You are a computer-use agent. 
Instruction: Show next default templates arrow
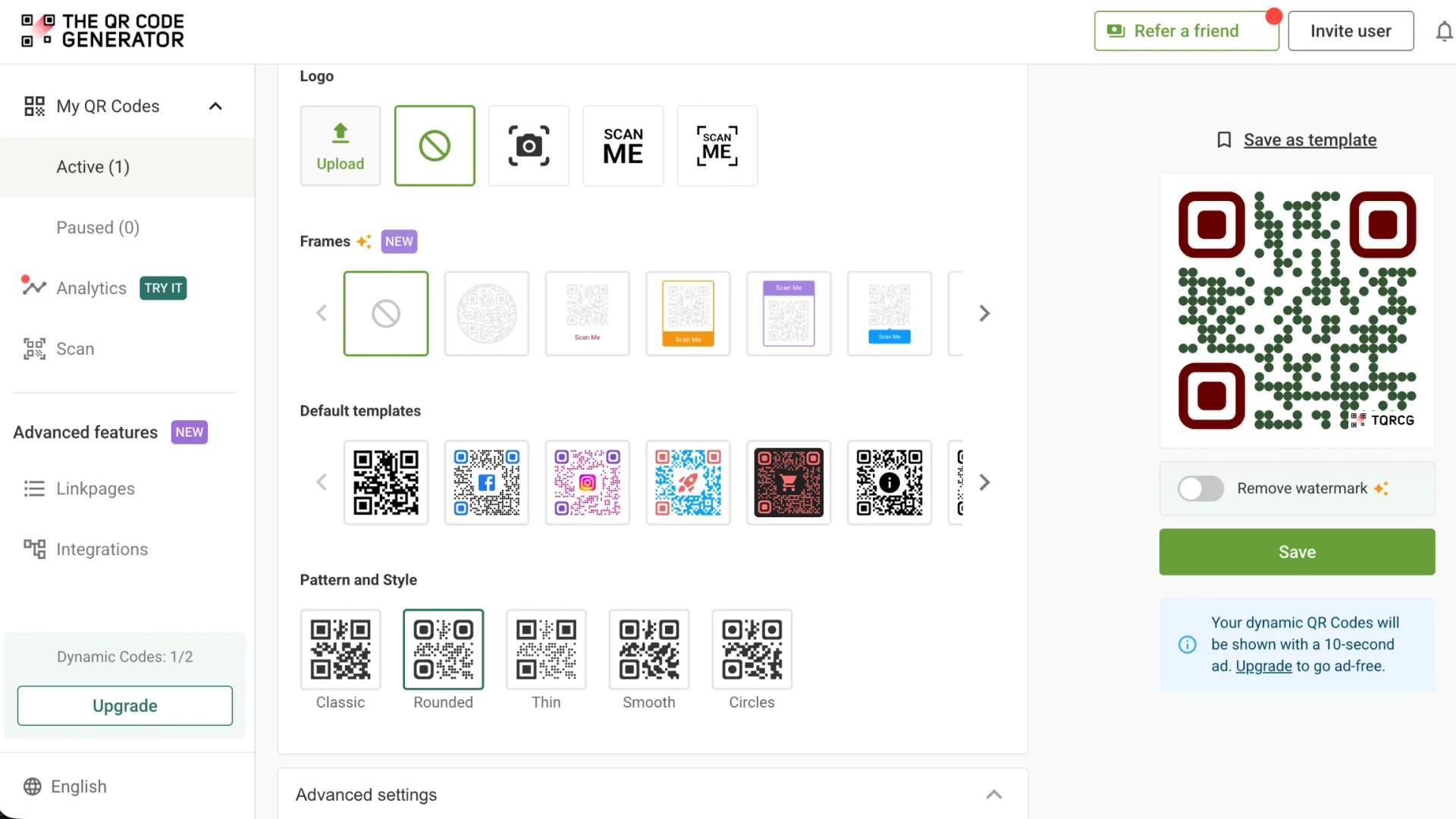click(984, 482)
